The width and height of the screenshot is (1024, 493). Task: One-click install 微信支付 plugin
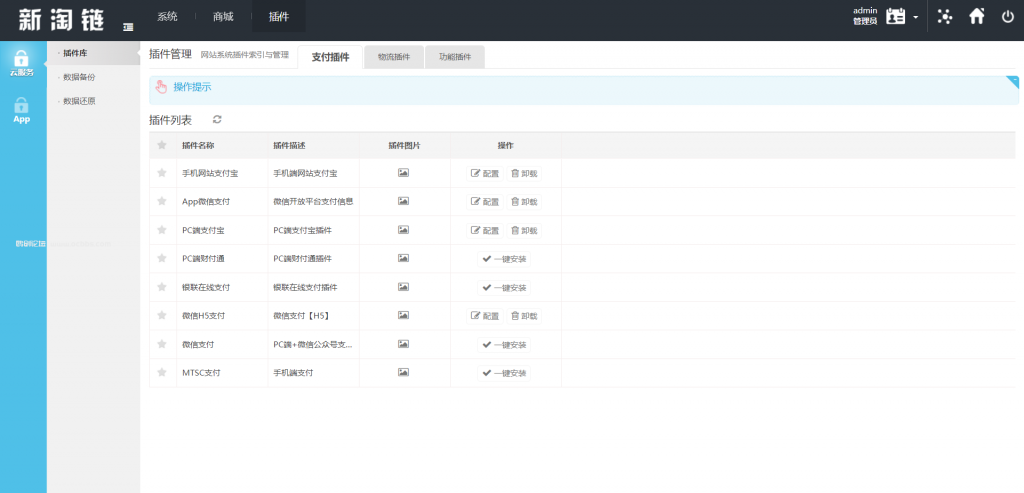click(x=504, y=344)
